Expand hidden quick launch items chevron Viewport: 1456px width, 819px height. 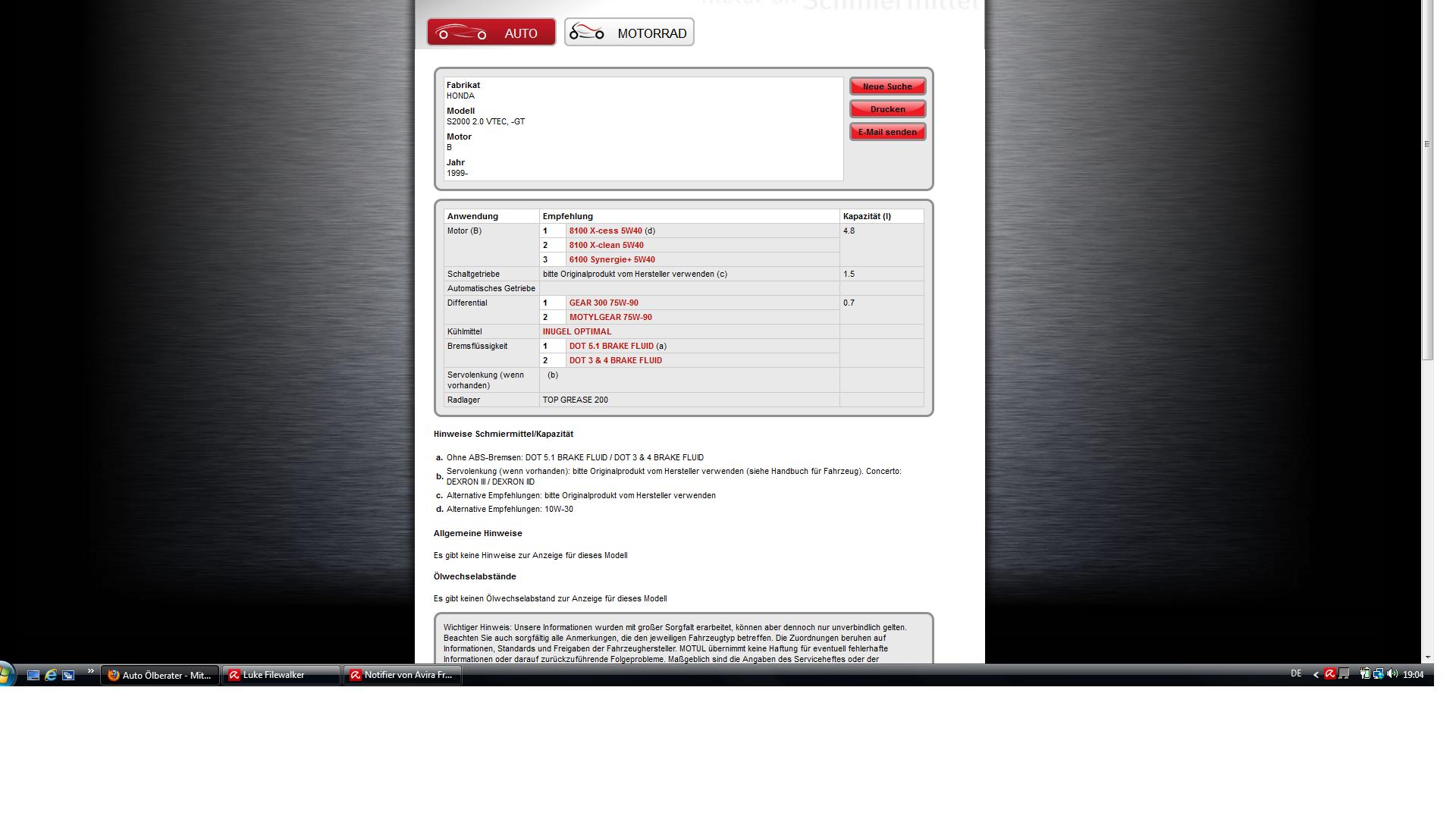click(90, 671)
